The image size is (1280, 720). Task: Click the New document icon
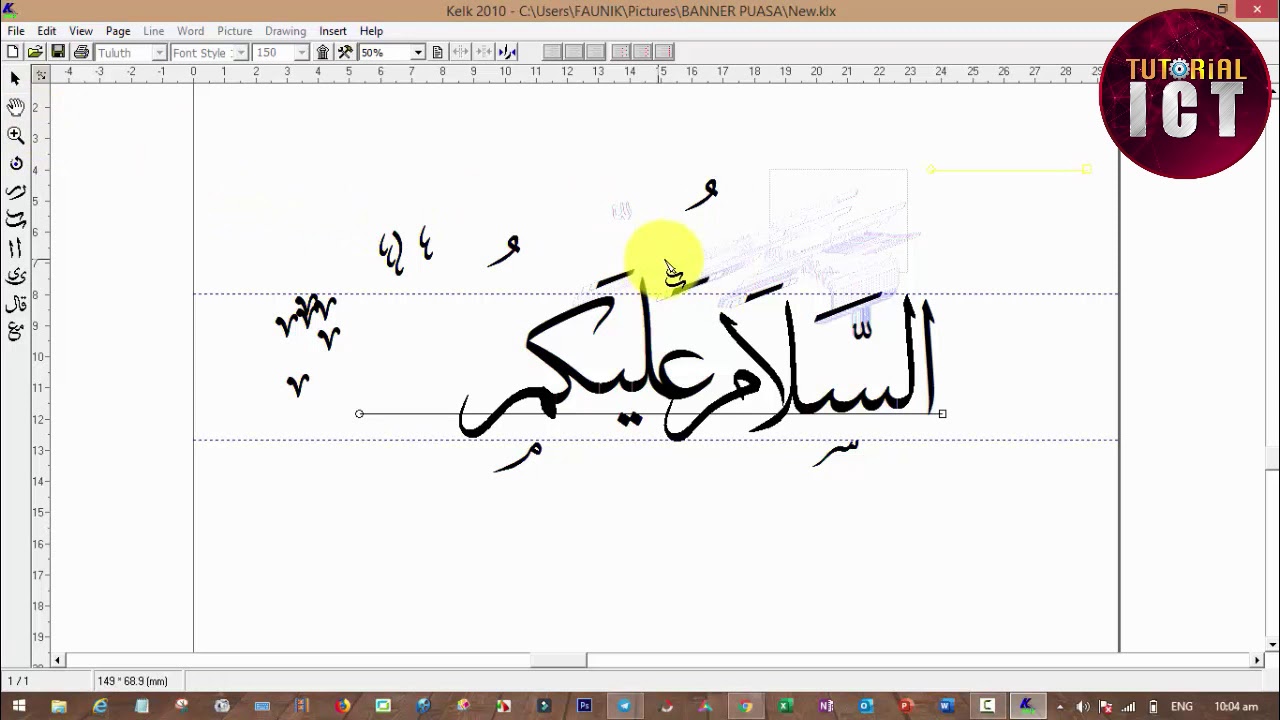pos(13,52)
